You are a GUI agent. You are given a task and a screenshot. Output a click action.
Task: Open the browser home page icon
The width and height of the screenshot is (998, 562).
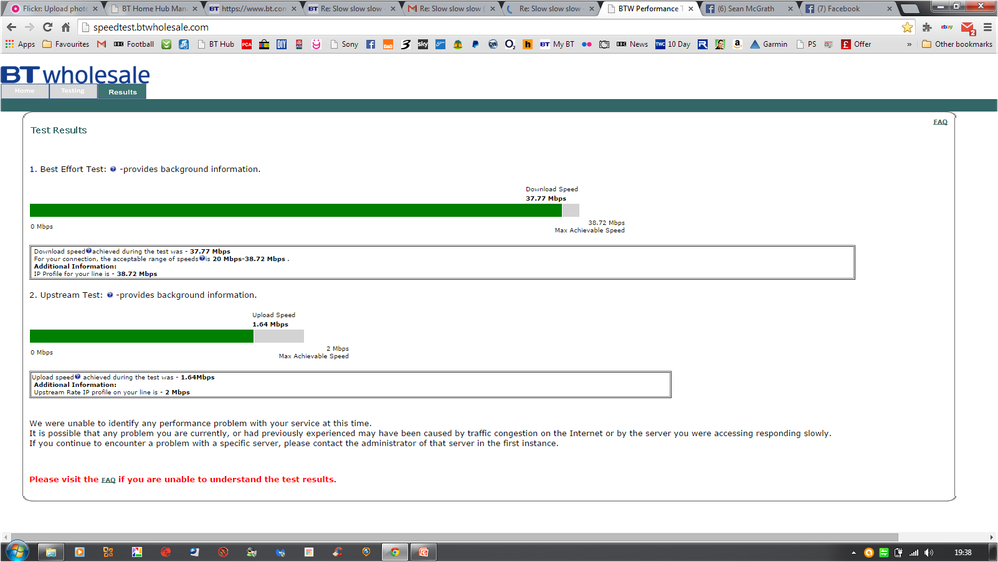(x=66, y=27)
